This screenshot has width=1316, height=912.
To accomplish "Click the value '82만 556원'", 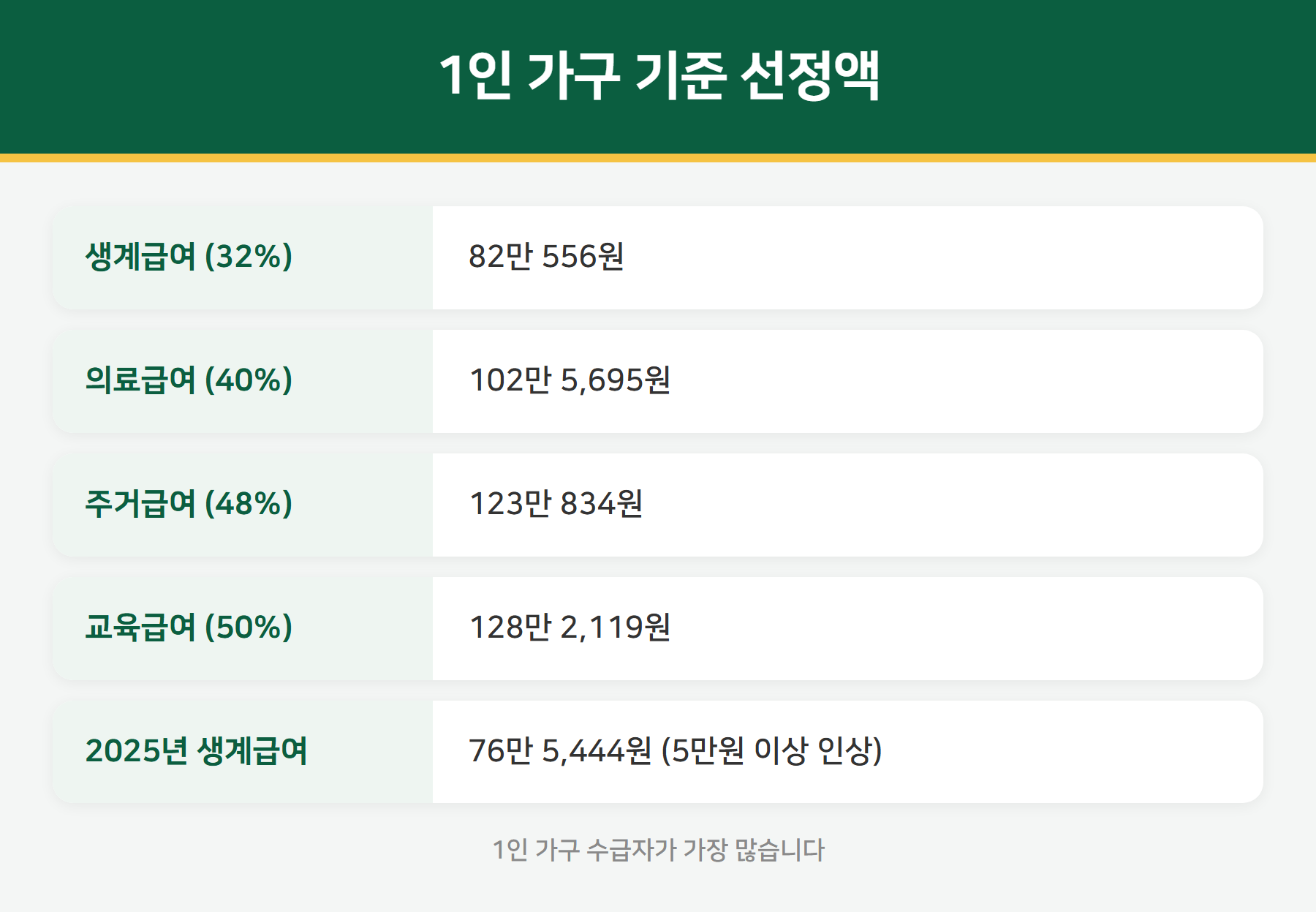I will coord(546,257).
